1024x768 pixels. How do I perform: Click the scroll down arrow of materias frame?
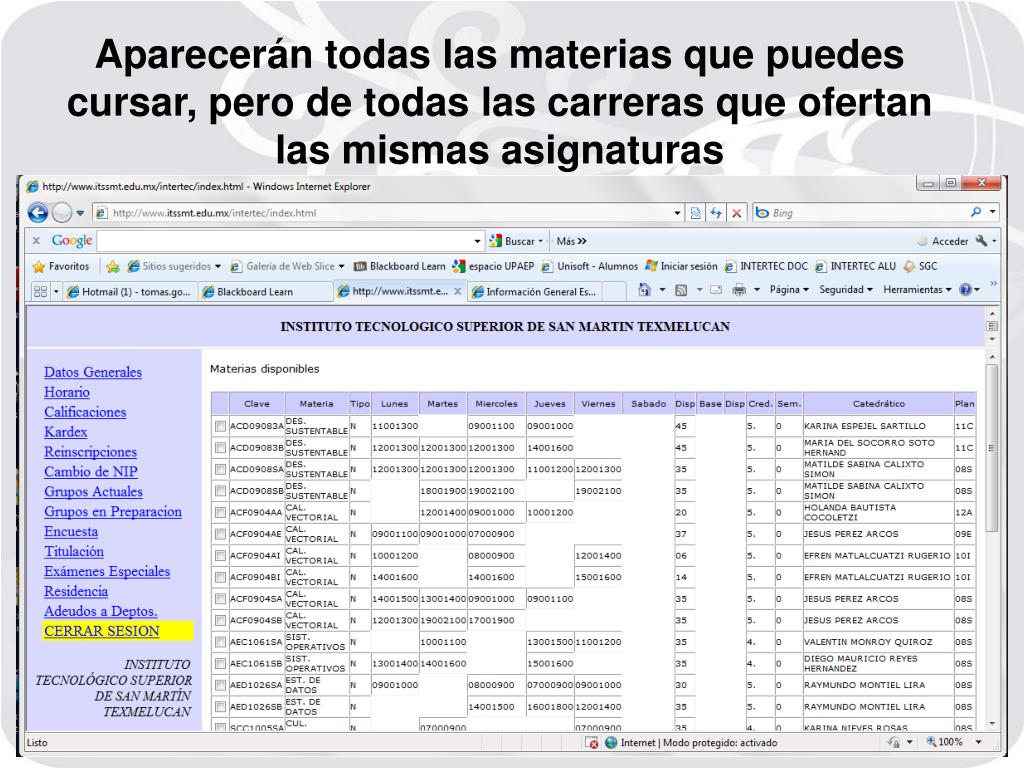(x=991, y=723)
